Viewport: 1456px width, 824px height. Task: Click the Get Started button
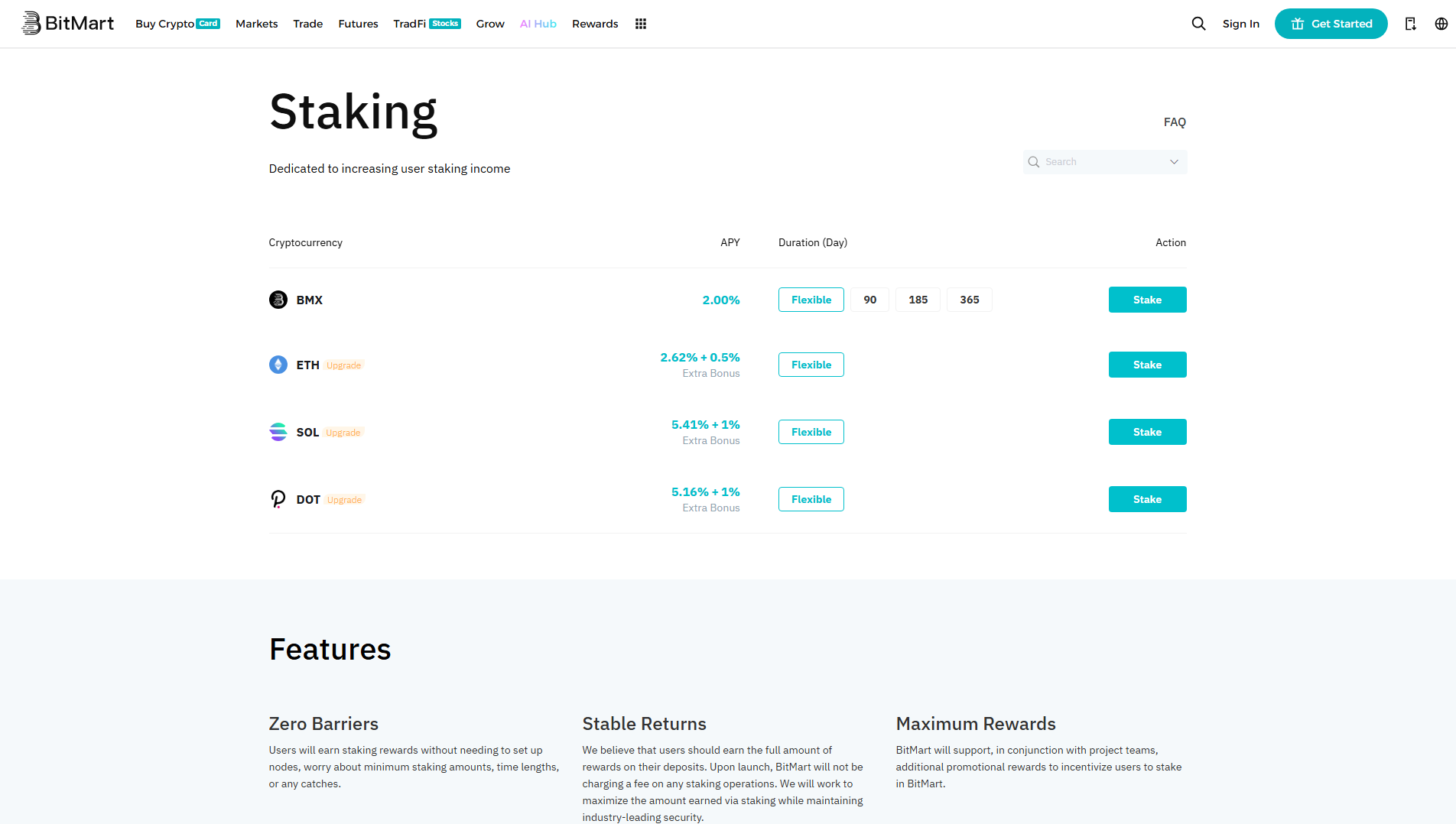click(x=1331, y=24)
